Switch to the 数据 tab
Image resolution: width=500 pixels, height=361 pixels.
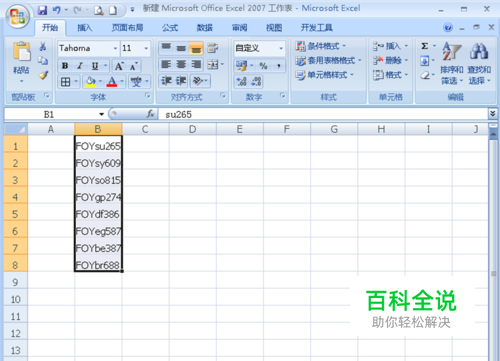[204, 28]
